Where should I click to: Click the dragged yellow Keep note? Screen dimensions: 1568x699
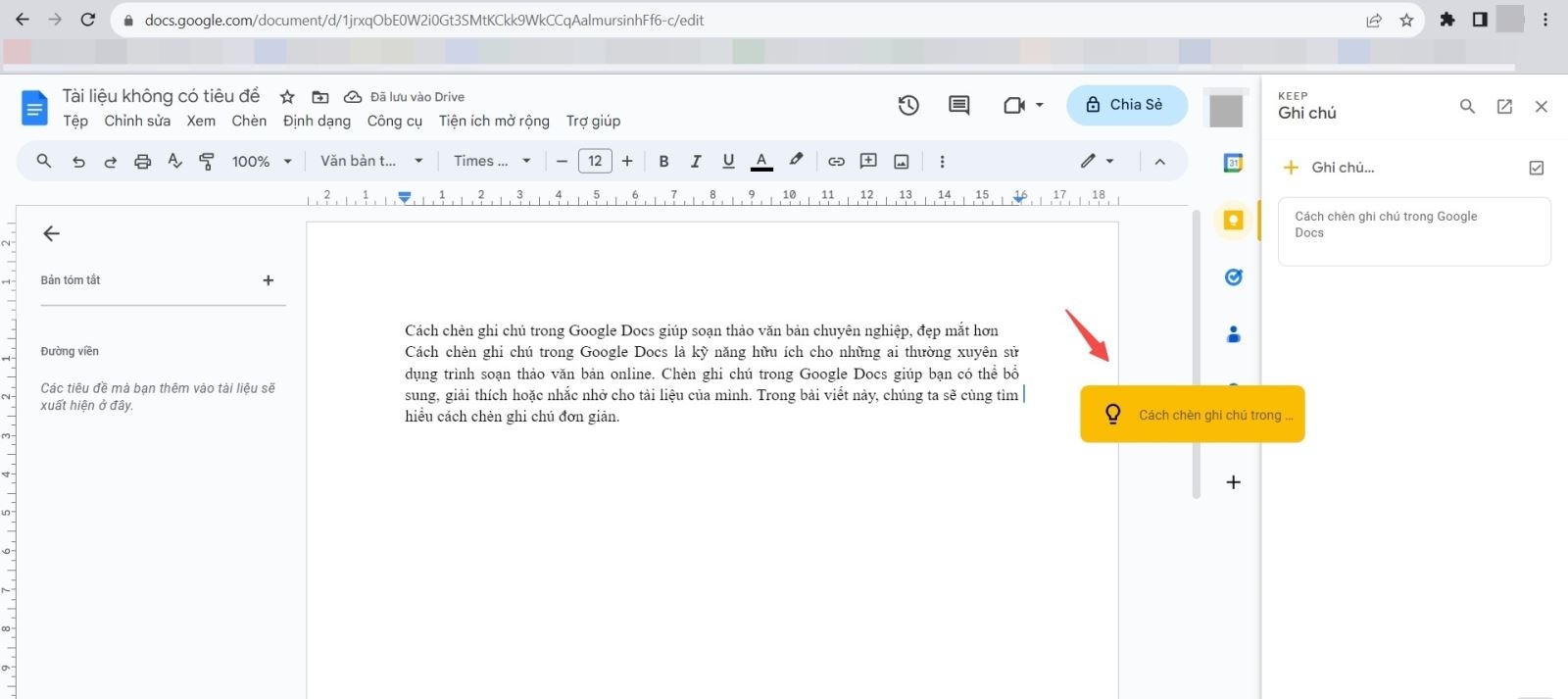click(x=1193, y=414)
